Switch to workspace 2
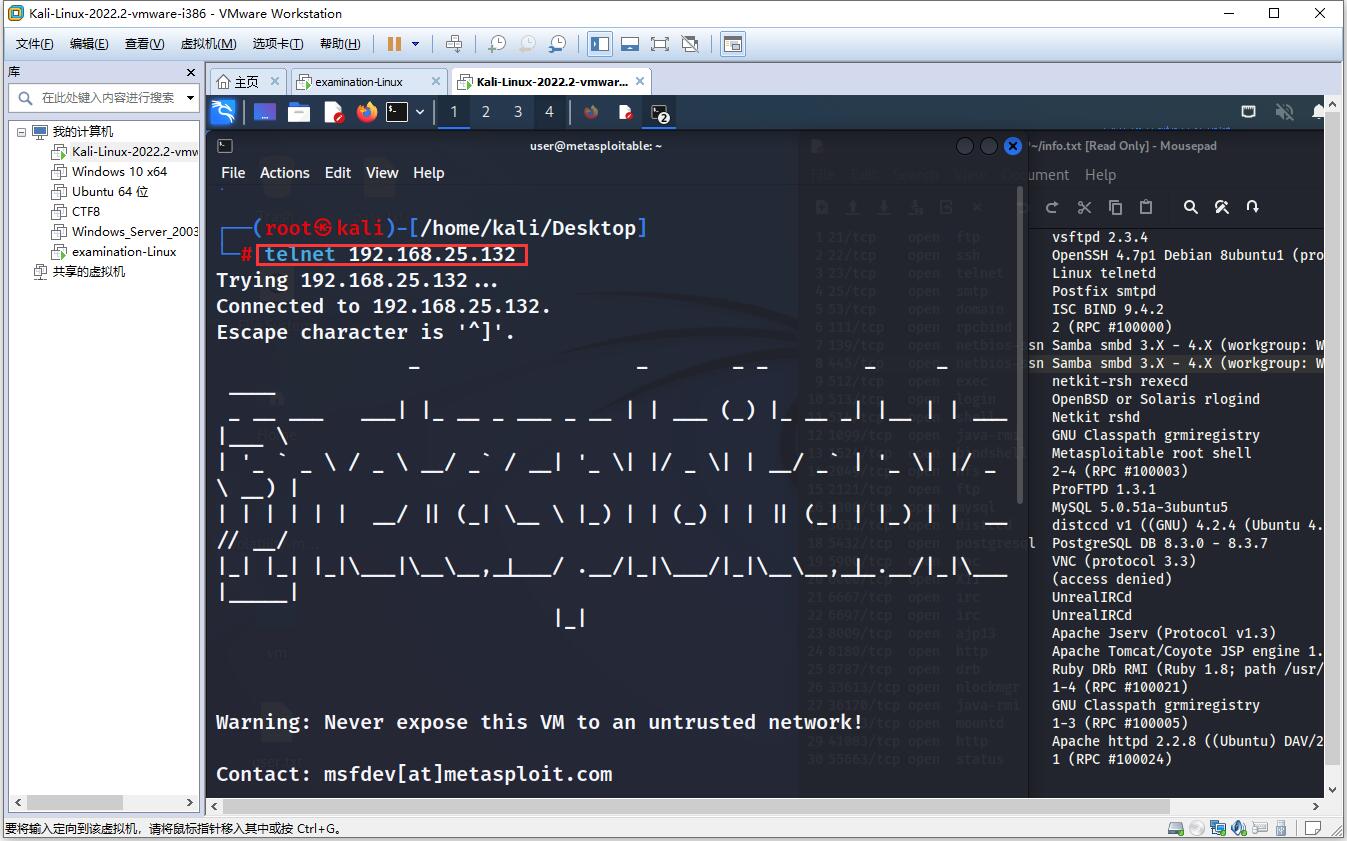 click(486, 112)
